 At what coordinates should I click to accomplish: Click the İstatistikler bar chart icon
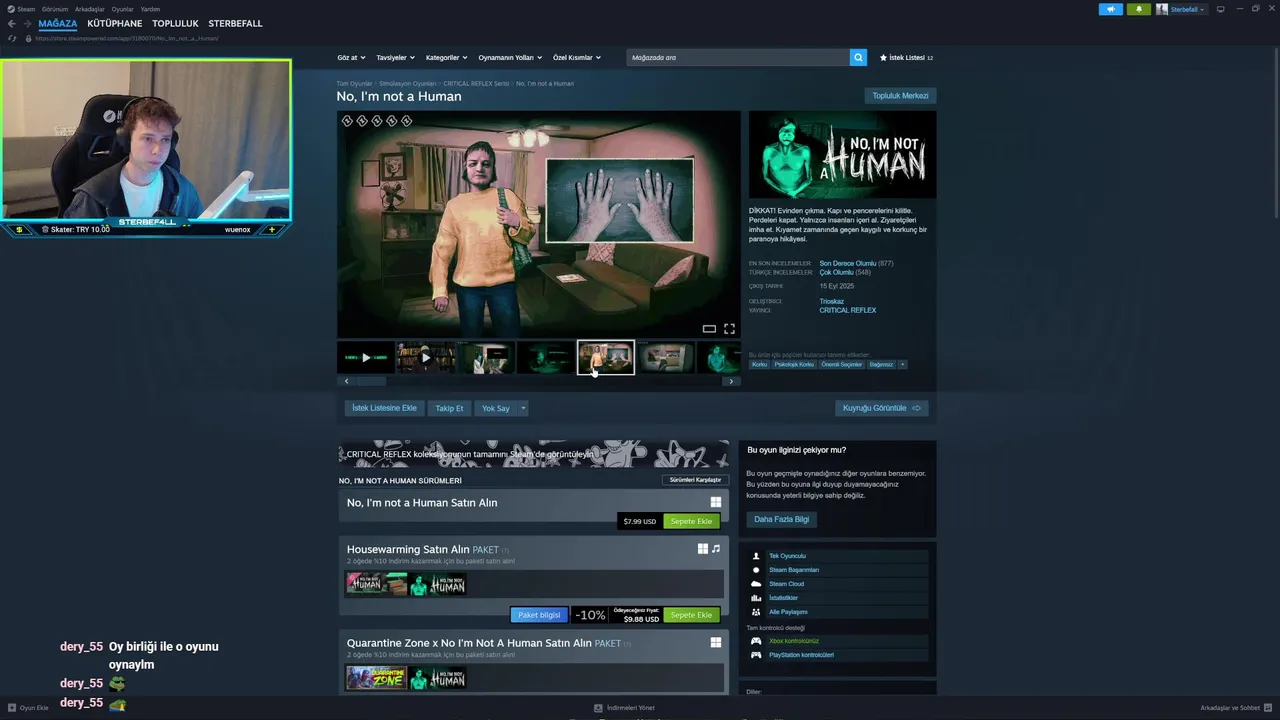coord(756,598)
